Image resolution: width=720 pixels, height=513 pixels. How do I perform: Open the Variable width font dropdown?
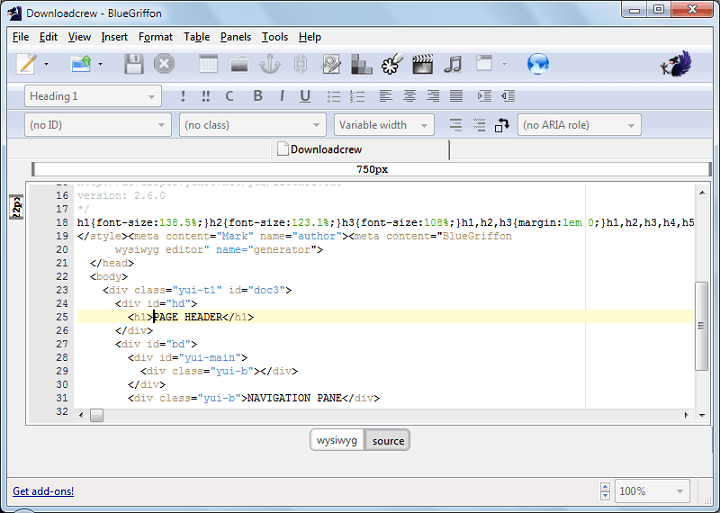click(x=384, y=125)
